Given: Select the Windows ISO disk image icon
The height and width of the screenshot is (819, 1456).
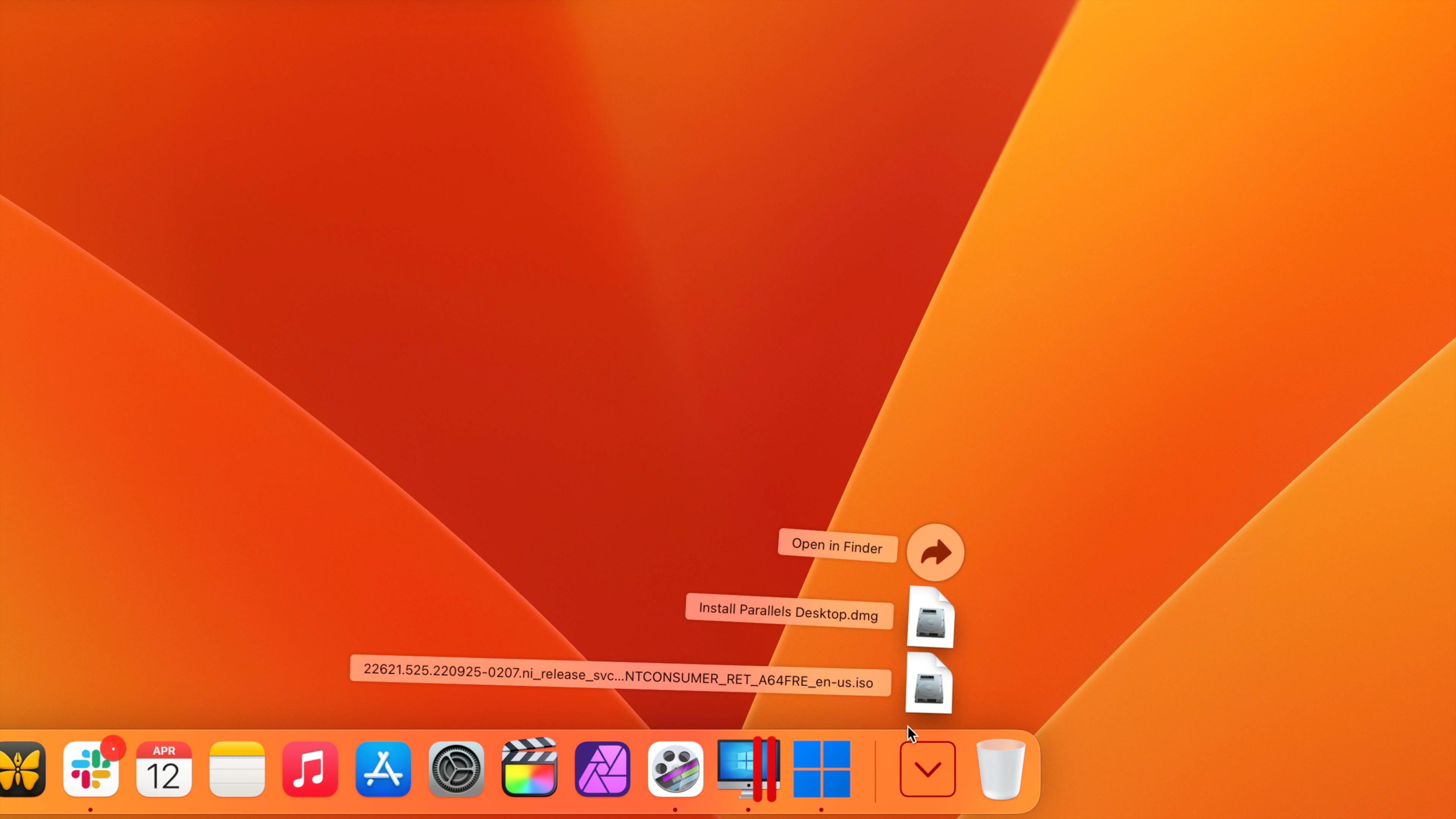Looking at the screenshot, I should pyautogui.click(x=930, y=684).
